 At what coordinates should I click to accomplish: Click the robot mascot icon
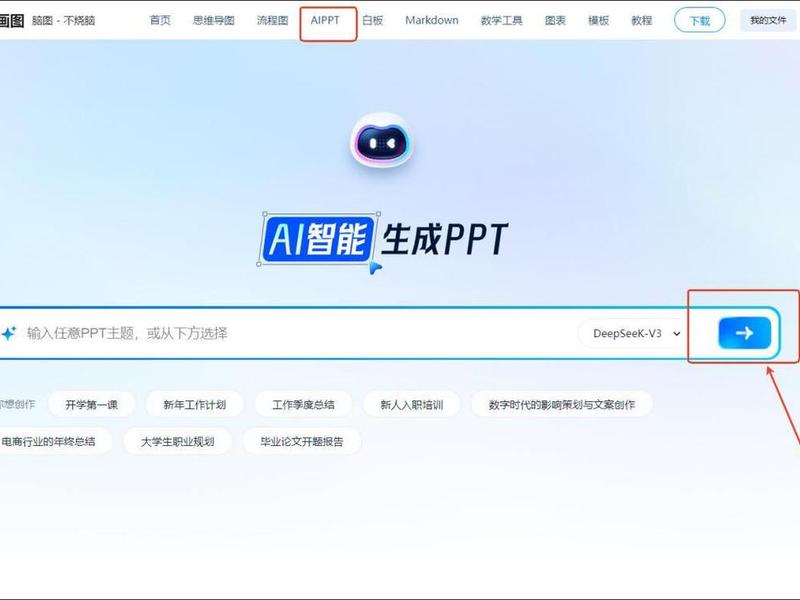381,140
